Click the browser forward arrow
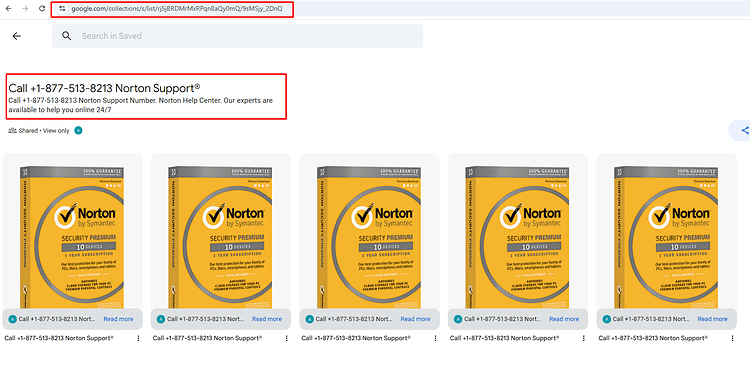 tap(25, 9)
